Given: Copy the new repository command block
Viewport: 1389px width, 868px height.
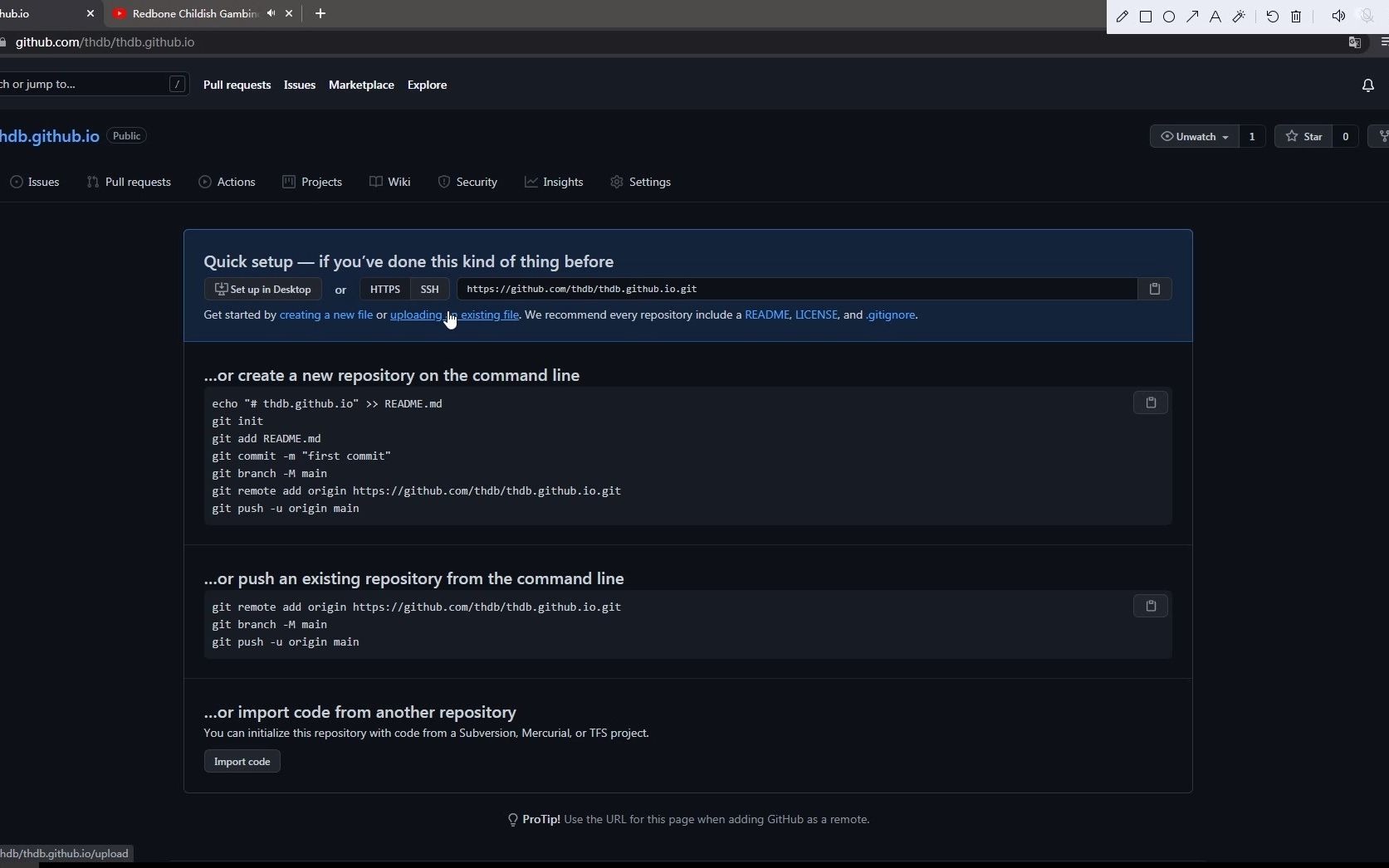Looking at the screenshot, I should click(1151, 402).
